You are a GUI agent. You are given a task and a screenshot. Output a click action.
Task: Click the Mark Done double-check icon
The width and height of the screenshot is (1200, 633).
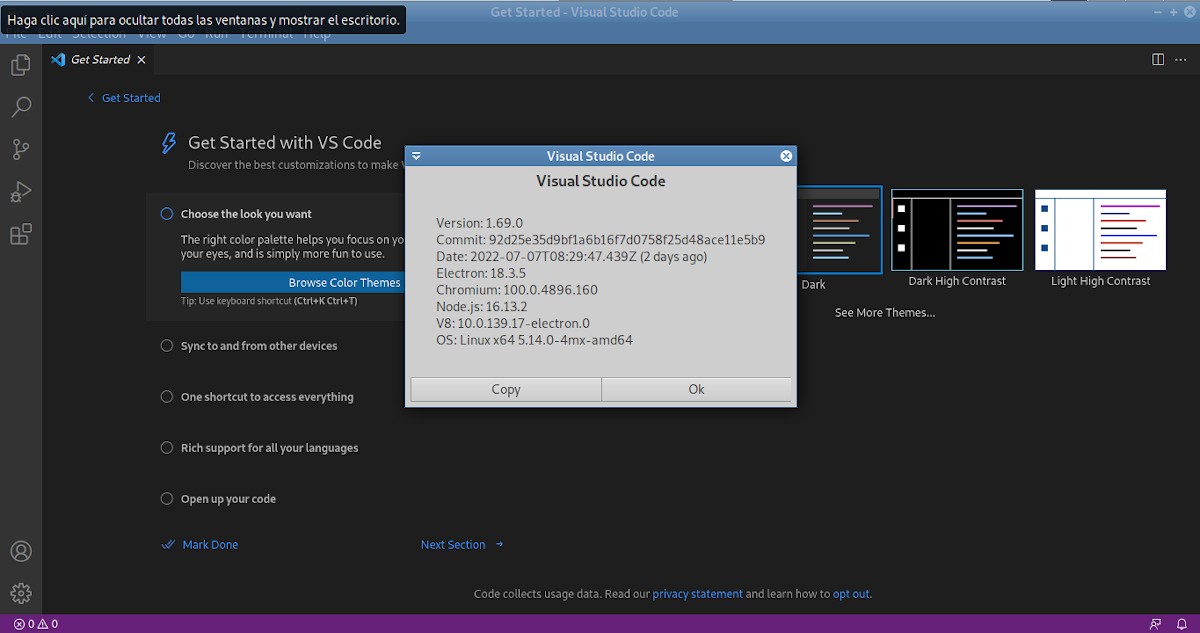coord(168,545)
